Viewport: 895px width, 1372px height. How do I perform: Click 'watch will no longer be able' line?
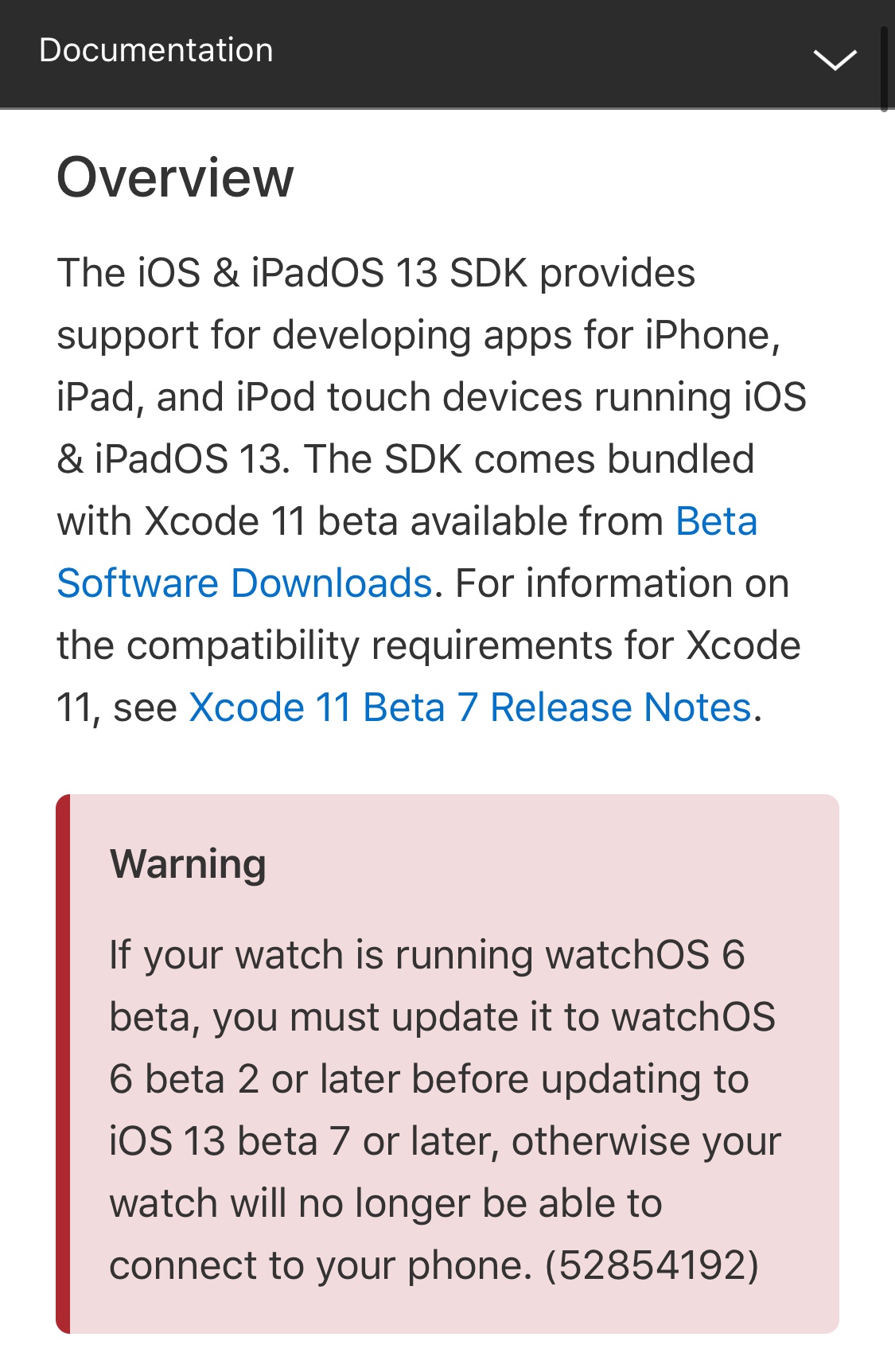385,1202
